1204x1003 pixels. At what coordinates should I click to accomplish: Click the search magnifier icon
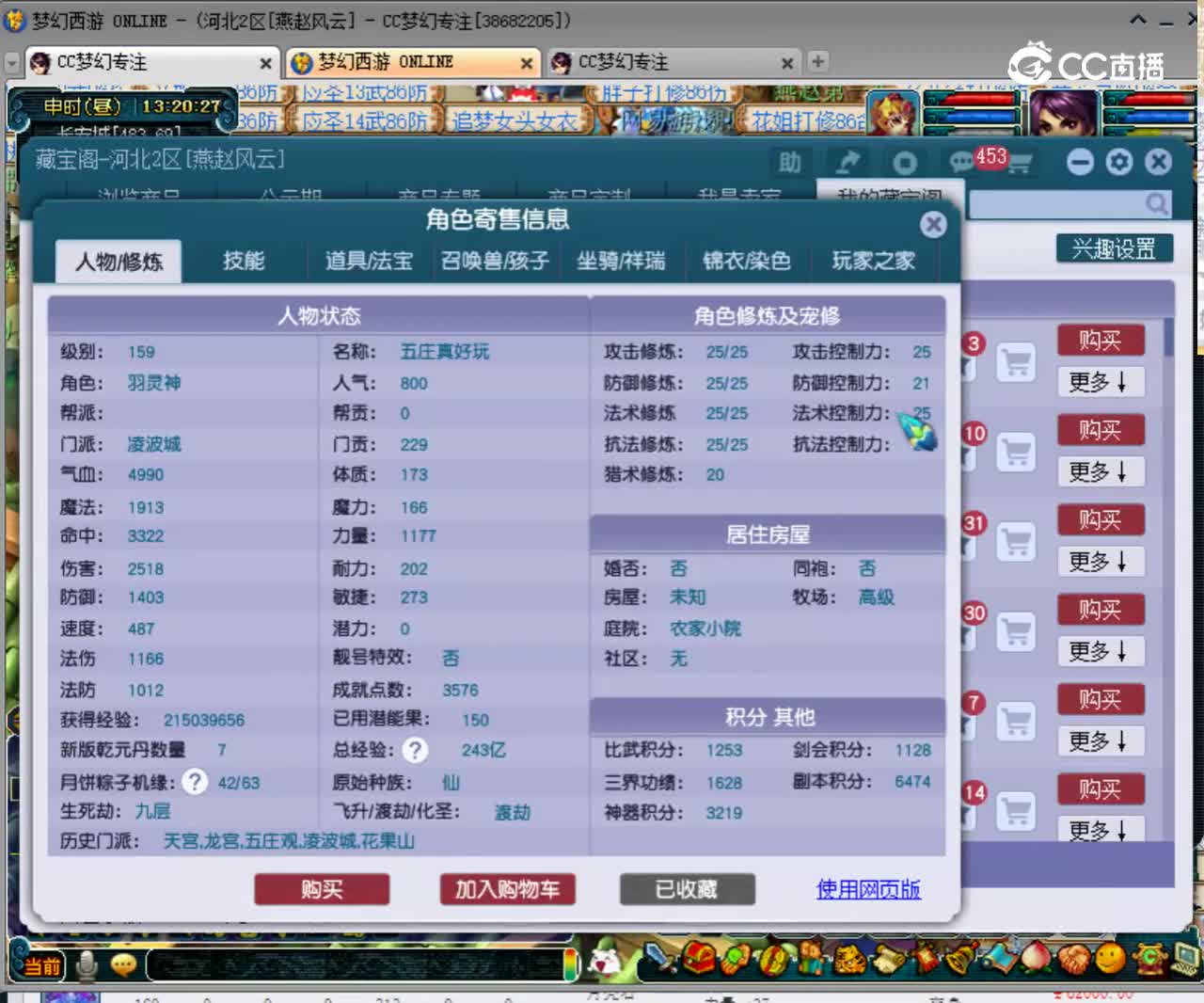coord(1157,203)
